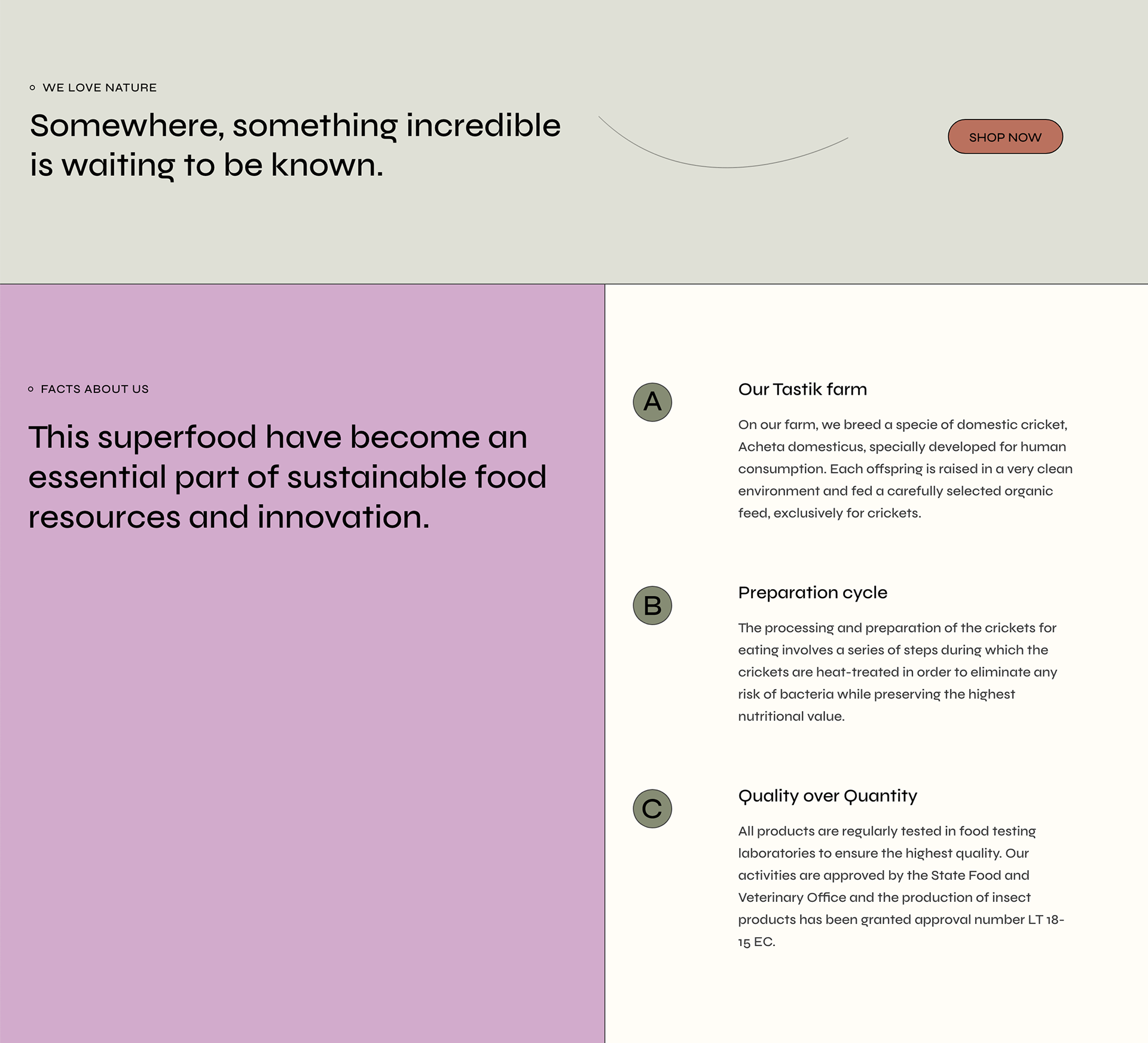Open the Our Tastik farm heading
Screen dimensions: 1148x1043
[802, 389]
